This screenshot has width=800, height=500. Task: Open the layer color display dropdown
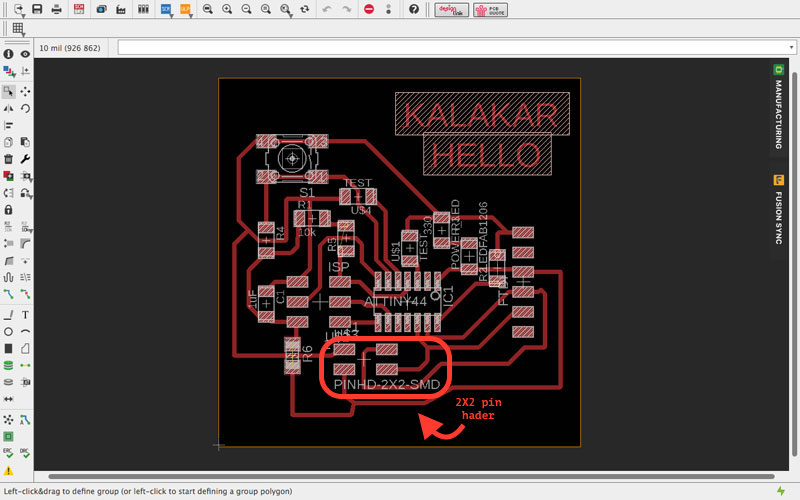click(9, 71)
